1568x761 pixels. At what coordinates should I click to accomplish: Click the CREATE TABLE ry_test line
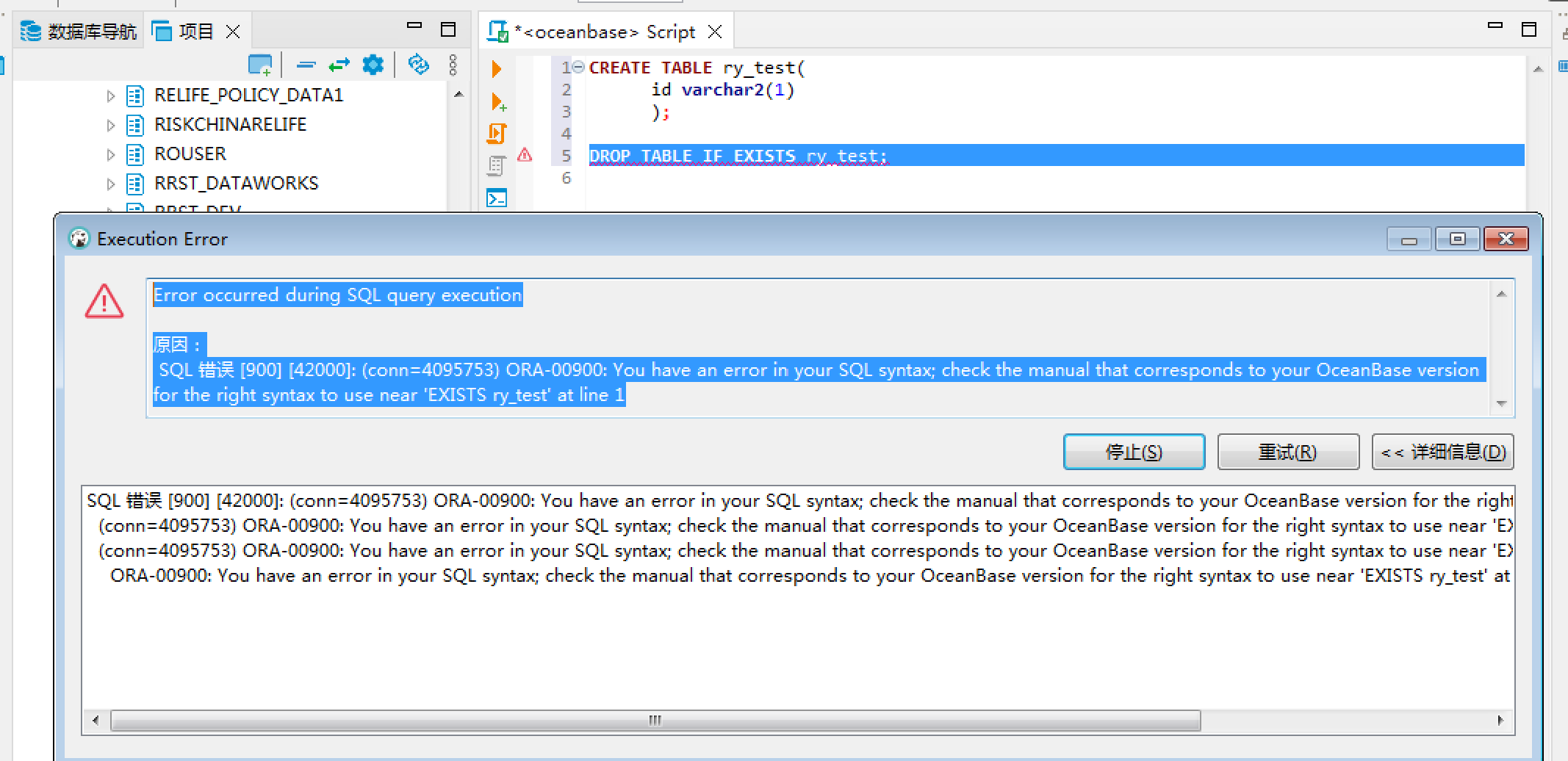tap(697, 68)
